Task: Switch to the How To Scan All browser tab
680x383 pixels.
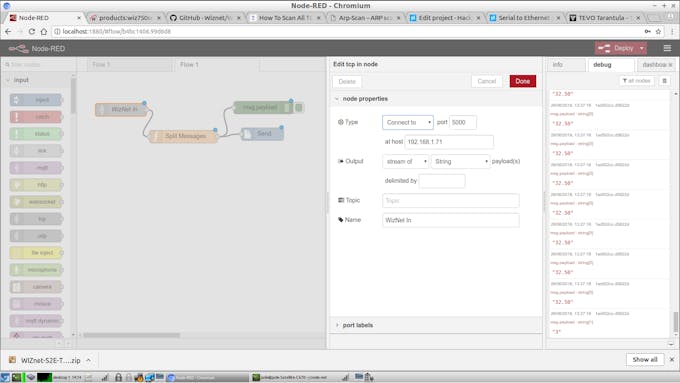Action: (x=286, y=18)
